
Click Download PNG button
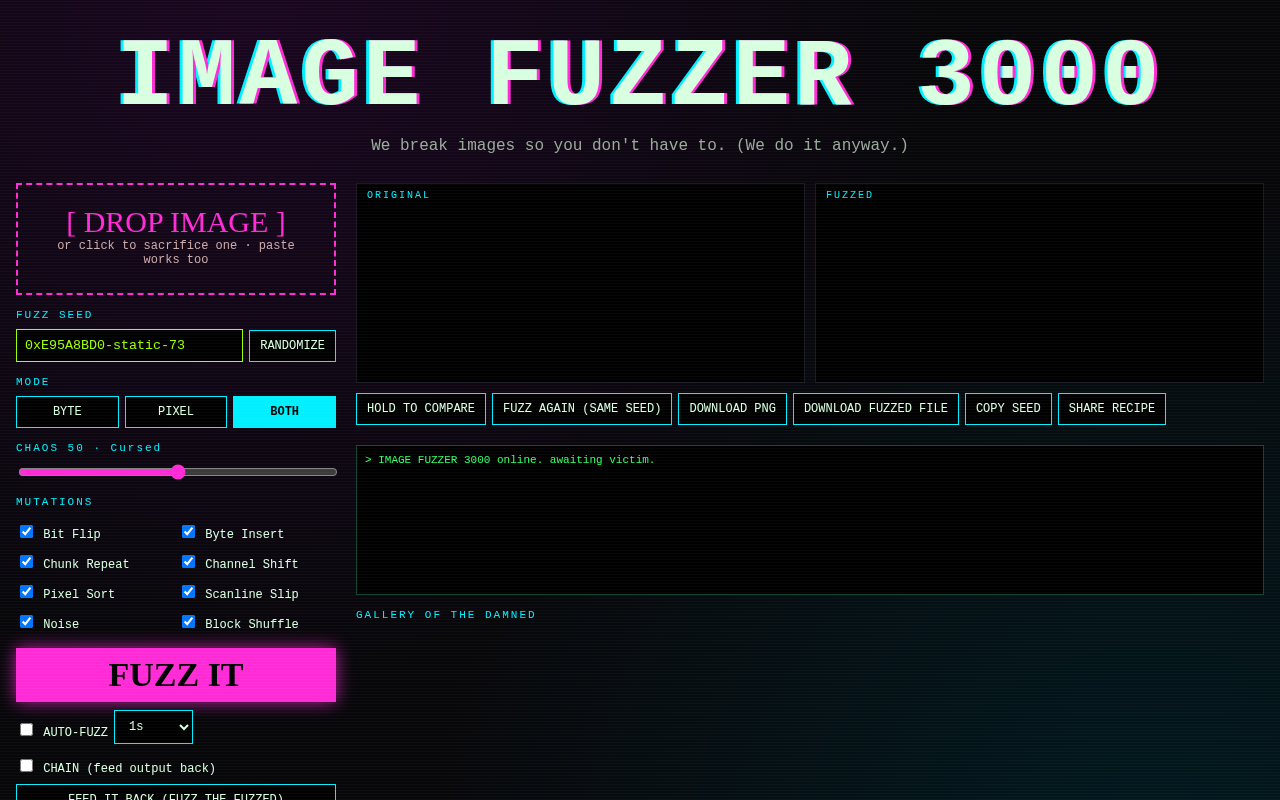(732, 409)
